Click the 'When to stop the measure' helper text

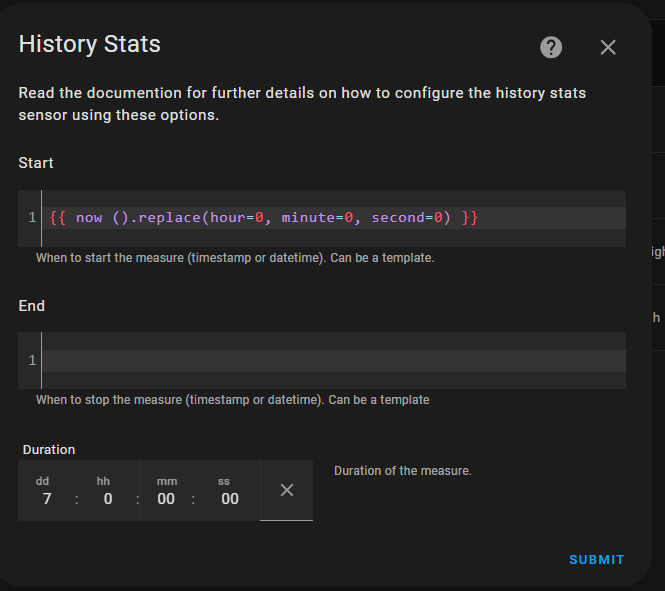point(232,400)
